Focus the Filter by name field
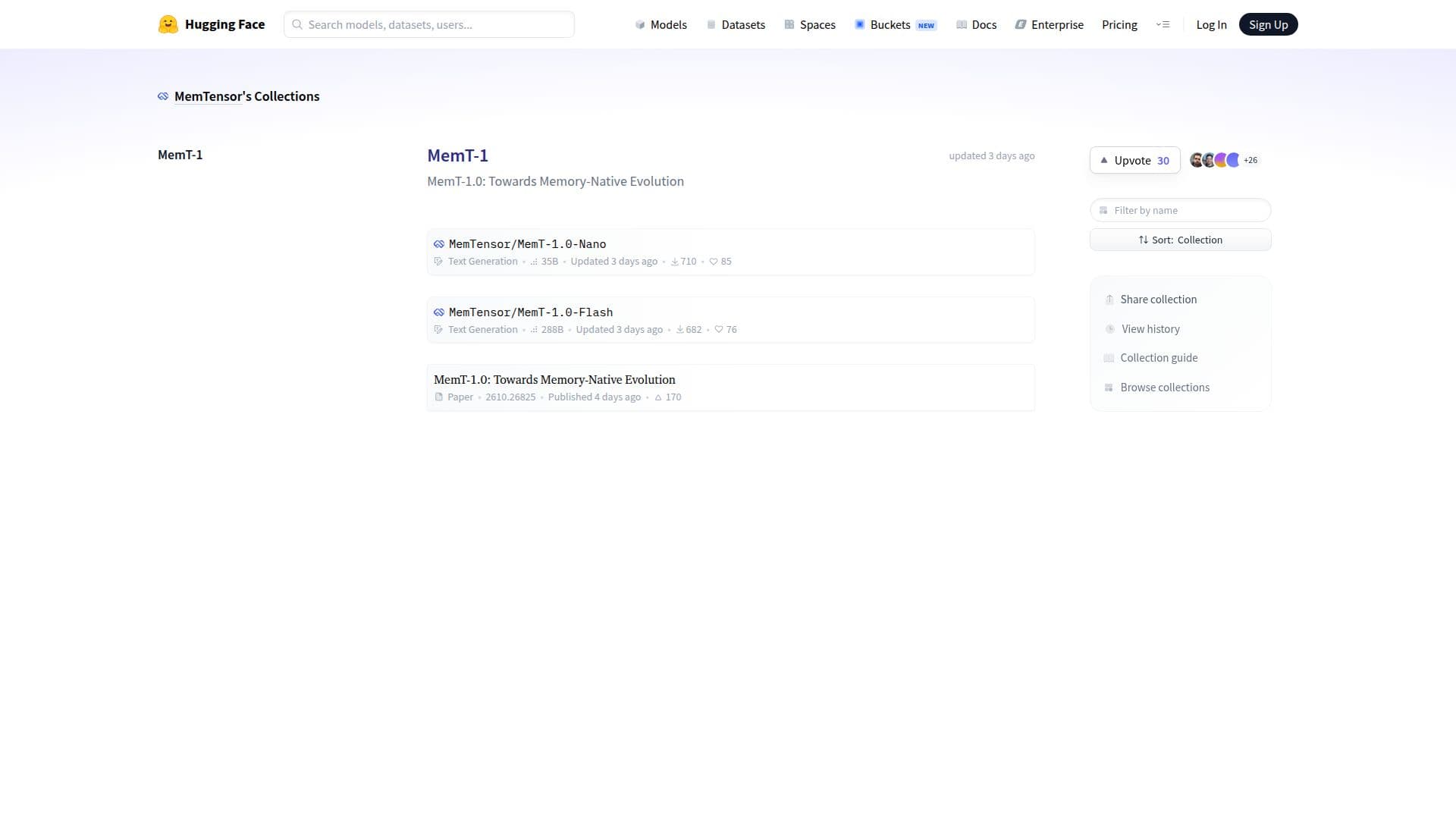 1180,210
